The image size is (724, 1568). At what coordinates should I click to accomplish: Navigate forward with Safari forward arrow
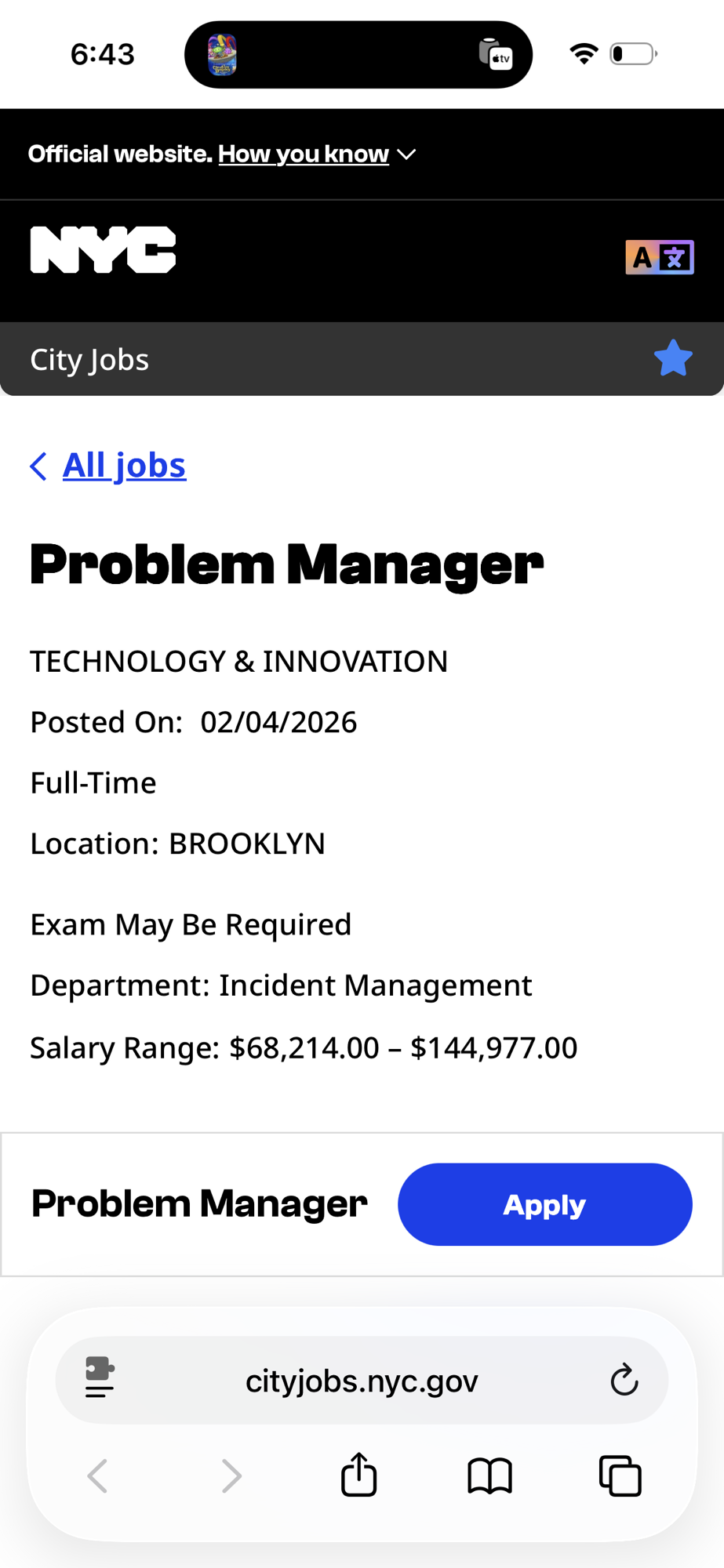(231, 1476)
